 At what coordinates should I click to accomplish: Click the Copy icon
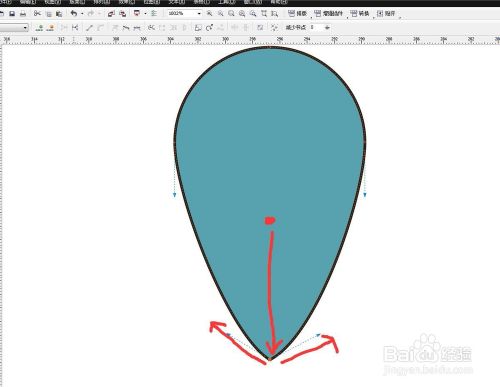[x=48, y=14]
